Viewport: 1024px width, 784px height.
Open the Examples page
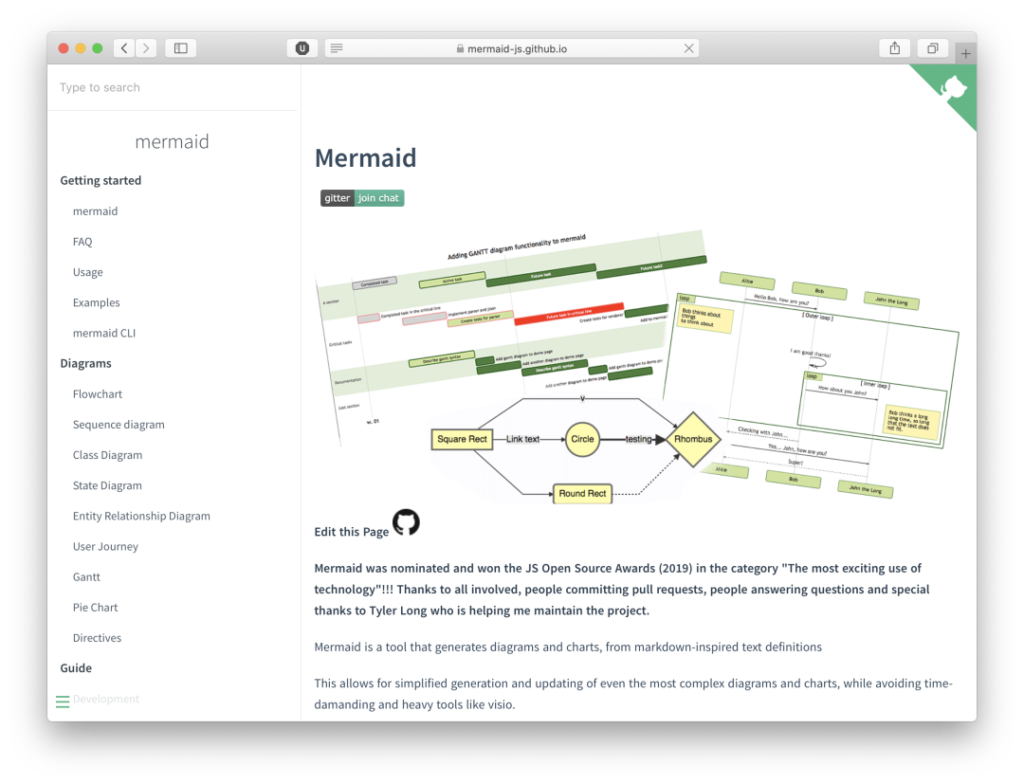(x=96, y=302)
